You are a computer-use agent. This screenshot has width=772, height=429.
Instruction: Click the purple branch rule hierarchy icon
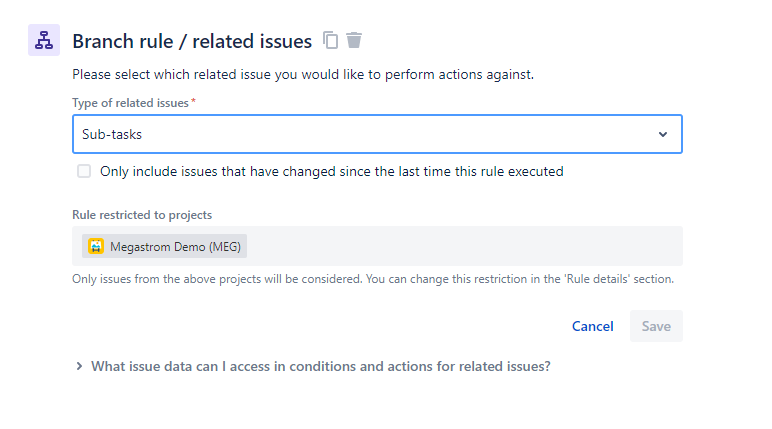click(x=44, y=40)
